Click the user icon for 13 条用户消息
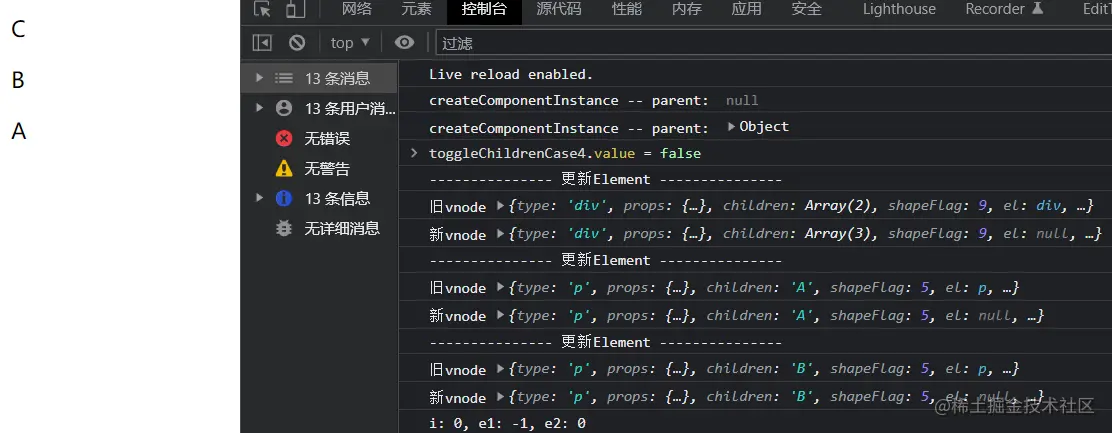This screenshot has height=433, width=1112. 284,108
